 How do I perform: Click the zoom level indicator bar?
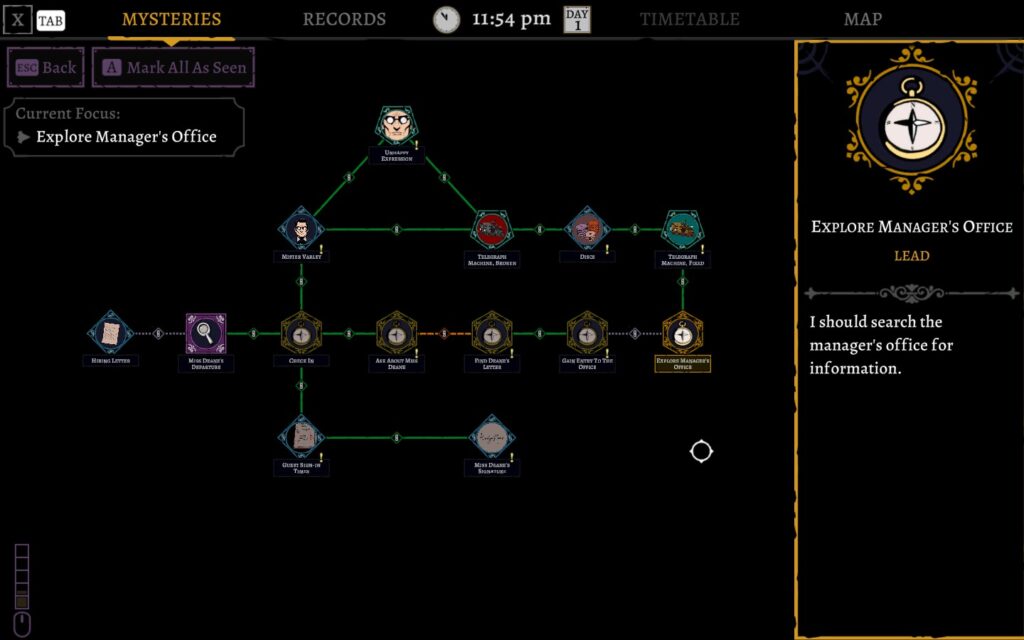(22, 577)
